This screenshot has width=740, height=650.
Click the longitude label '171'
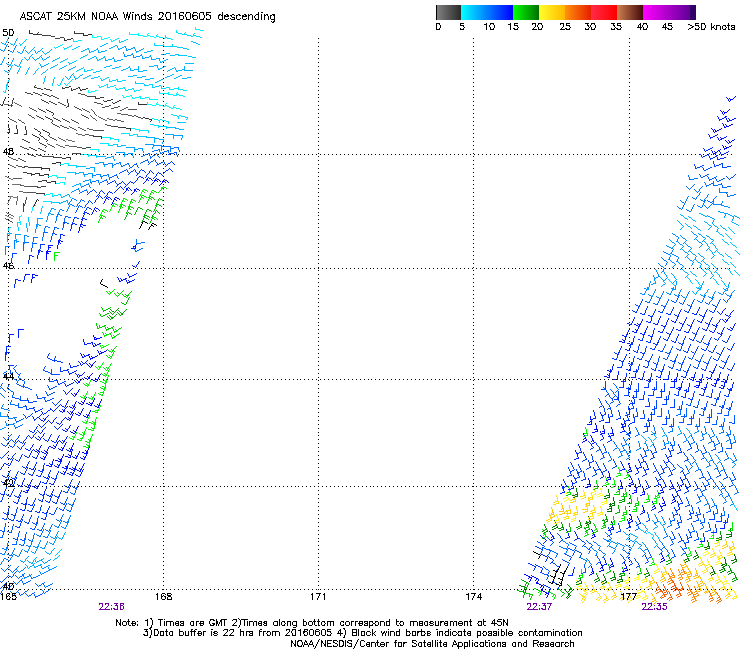[318, 597]
